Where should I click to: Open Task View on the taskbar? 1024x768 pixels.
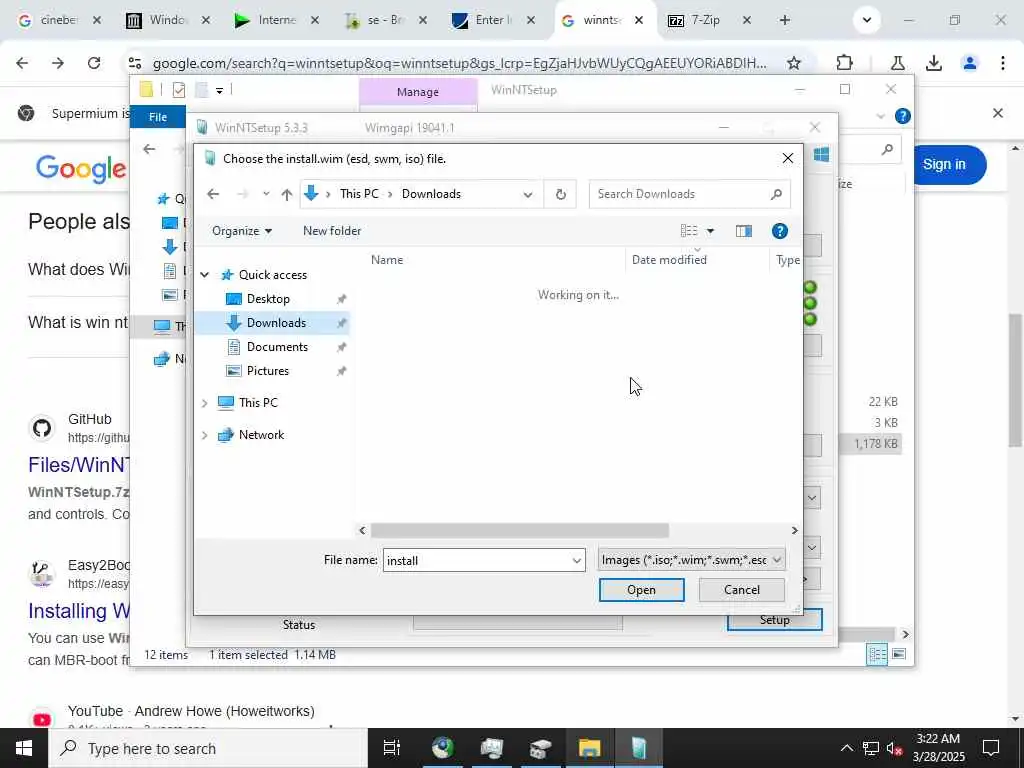pos(391,748)
